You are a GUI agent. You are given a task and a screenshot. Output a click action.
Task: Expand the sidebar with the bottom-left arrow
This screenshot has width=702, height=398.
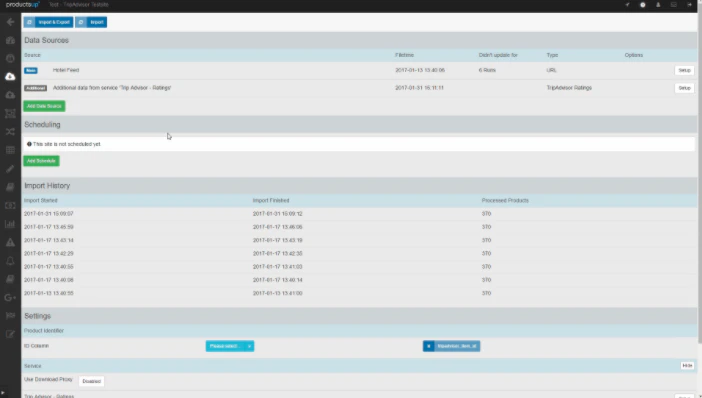click(3, 393)
